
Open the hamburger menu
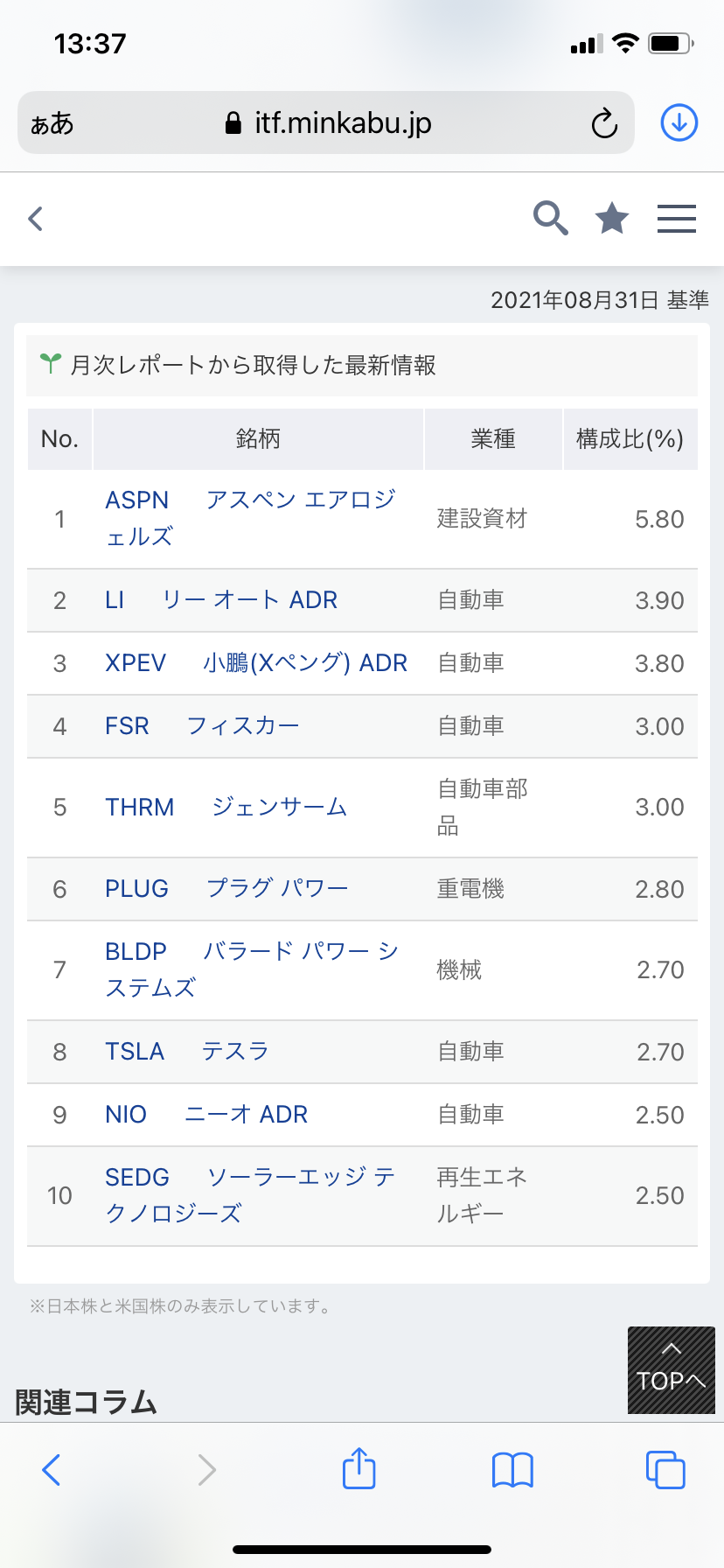tap(676, 219)
